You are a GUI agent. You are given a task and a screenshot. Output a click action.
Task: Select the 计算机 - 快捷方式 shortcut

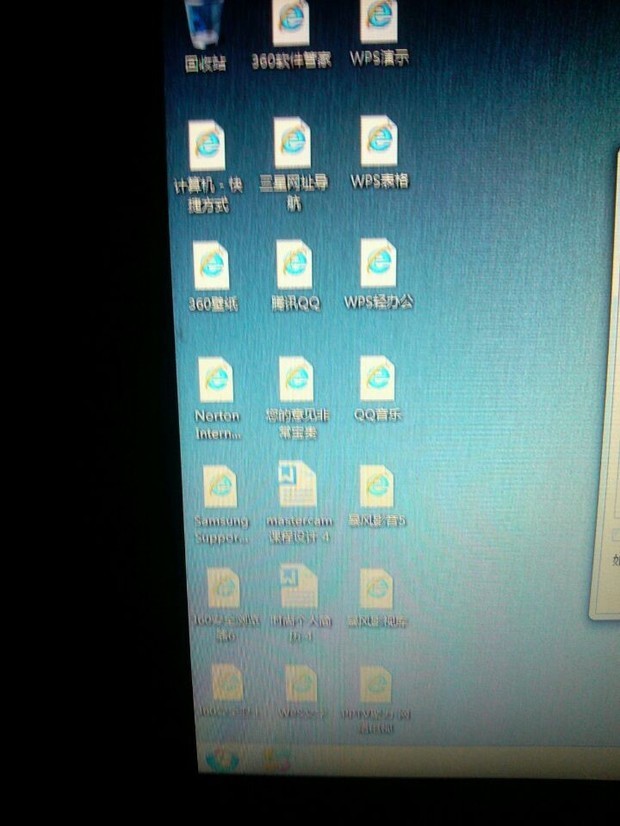(207, 147)
